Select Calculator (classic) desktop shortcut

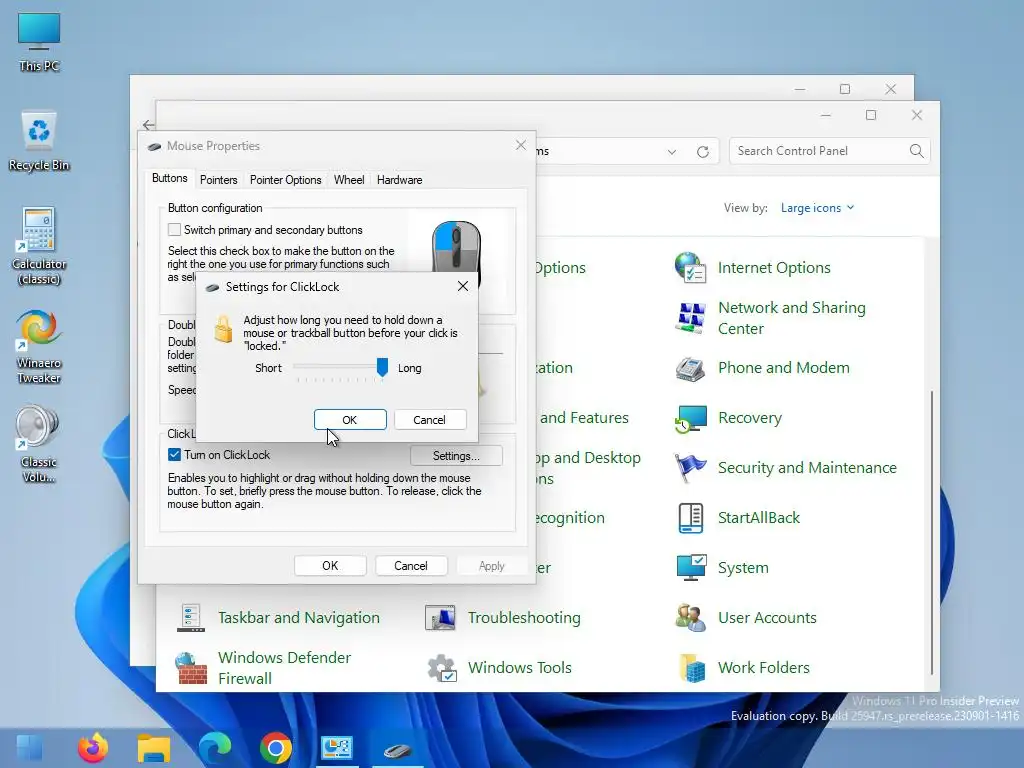pos(39,247)
